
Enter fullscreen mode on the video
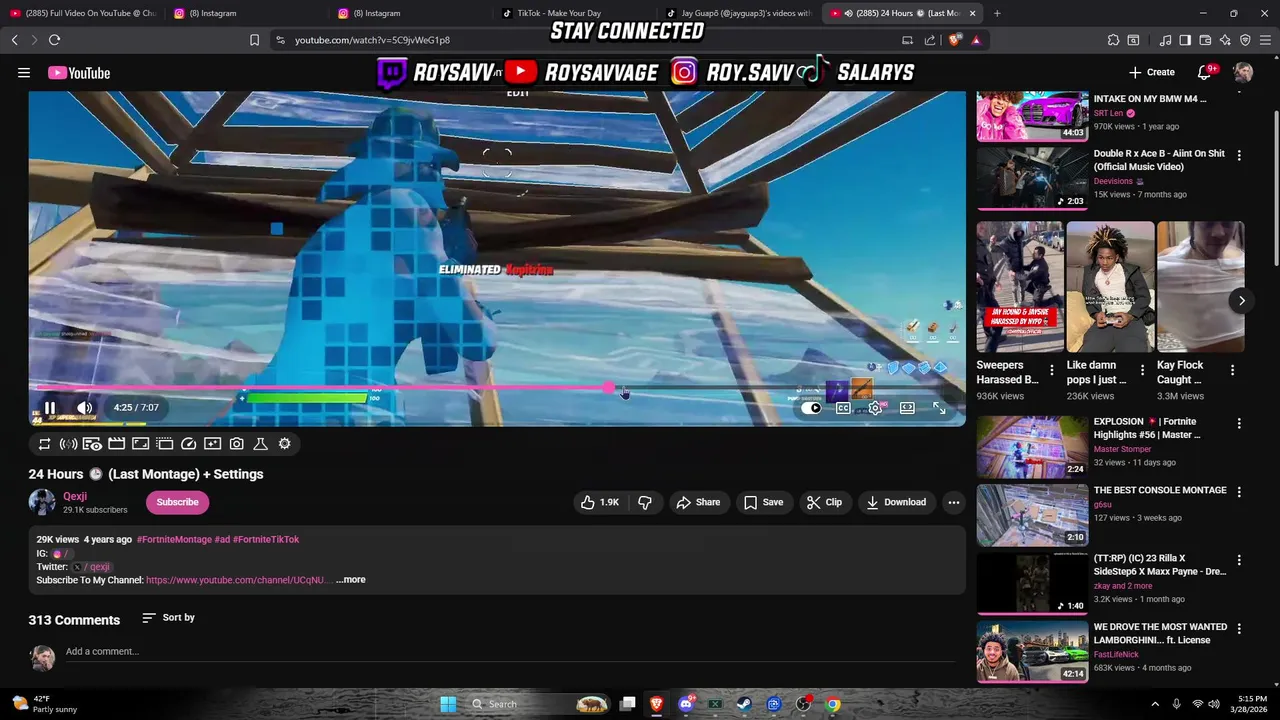(x=939, y=408)
